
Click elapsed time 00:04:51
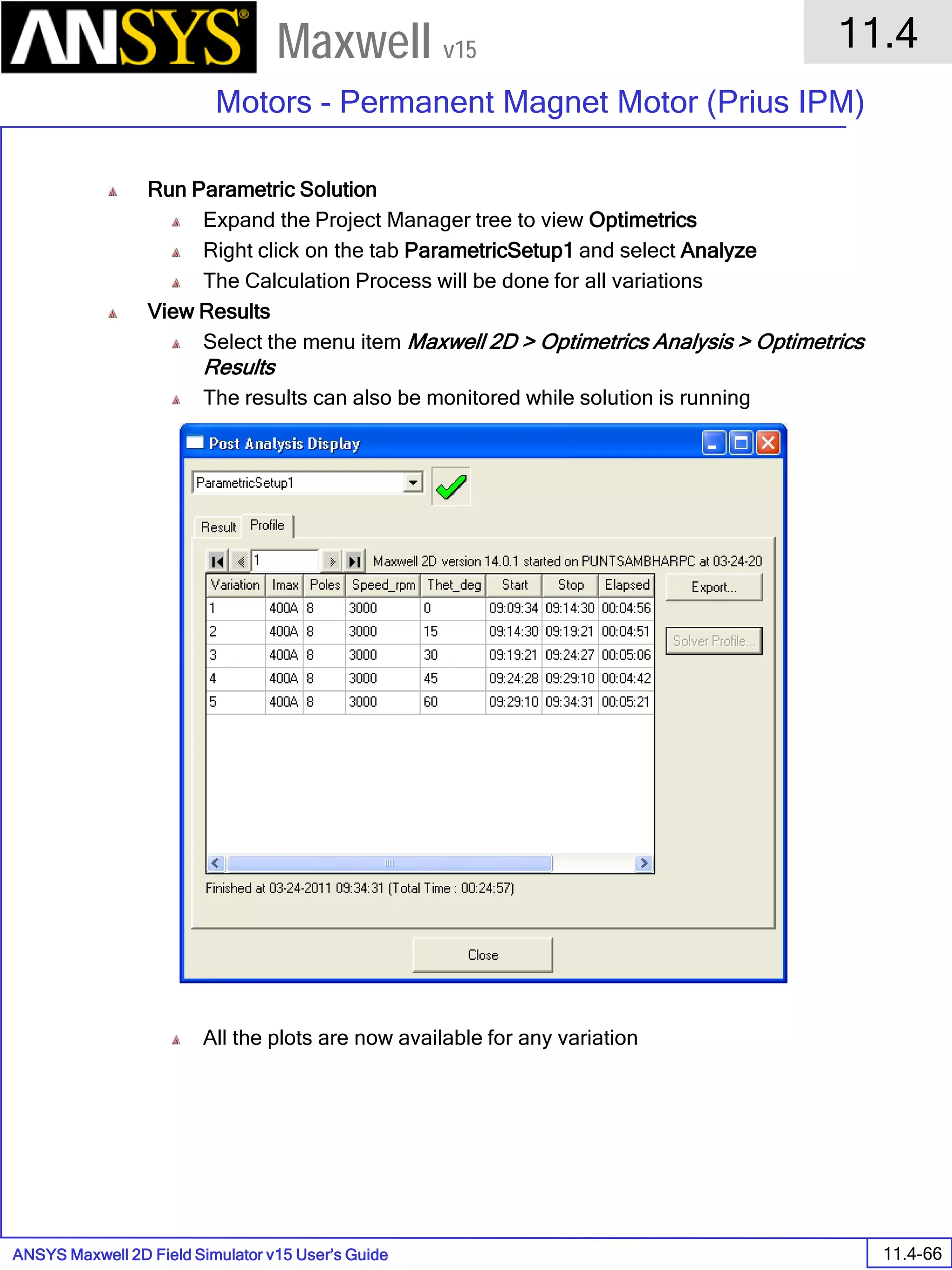[x=626, y=632]
